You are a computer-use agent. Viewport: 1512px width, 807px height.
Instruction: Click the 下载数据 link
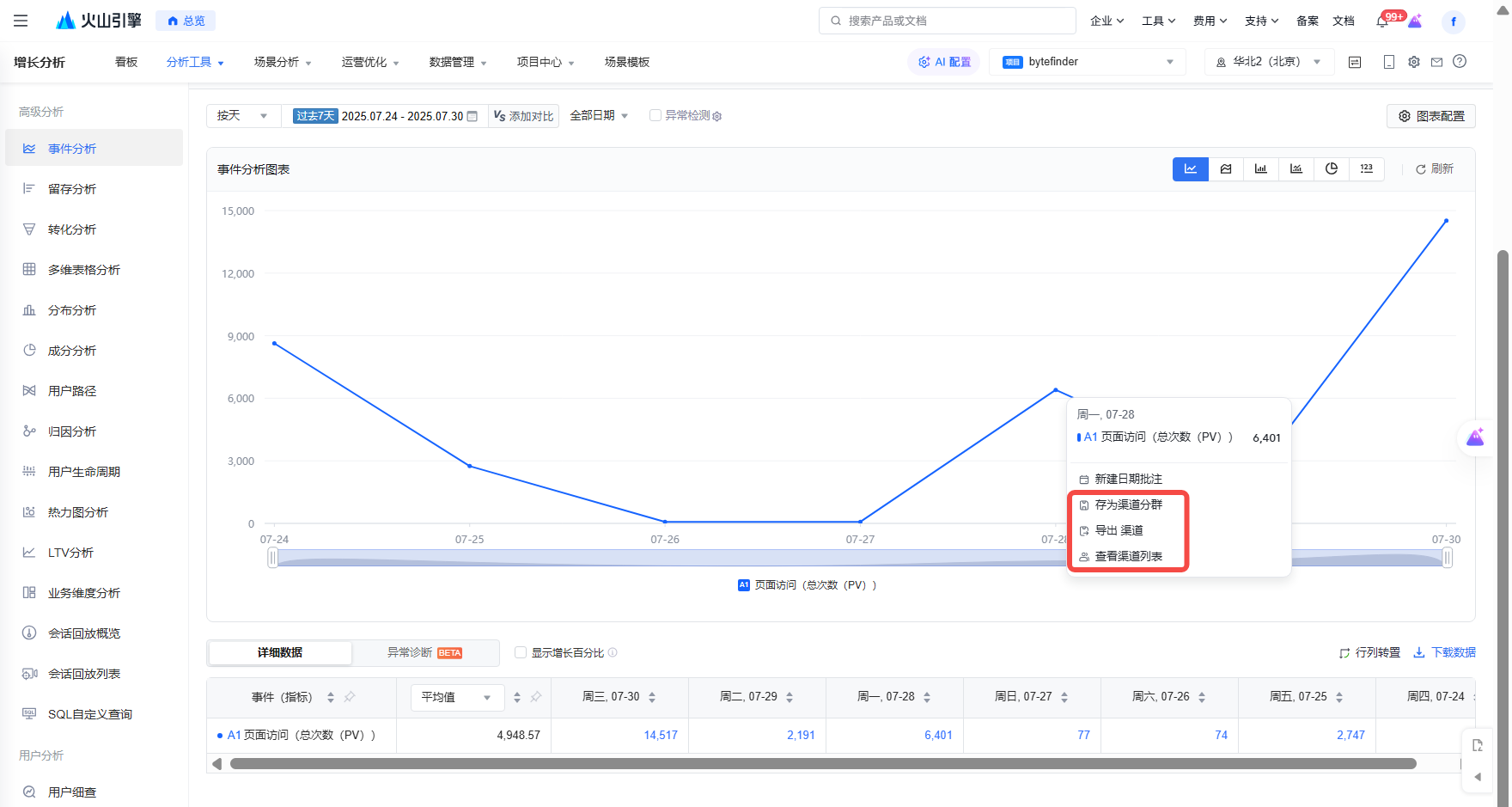tap(1445, 652)
